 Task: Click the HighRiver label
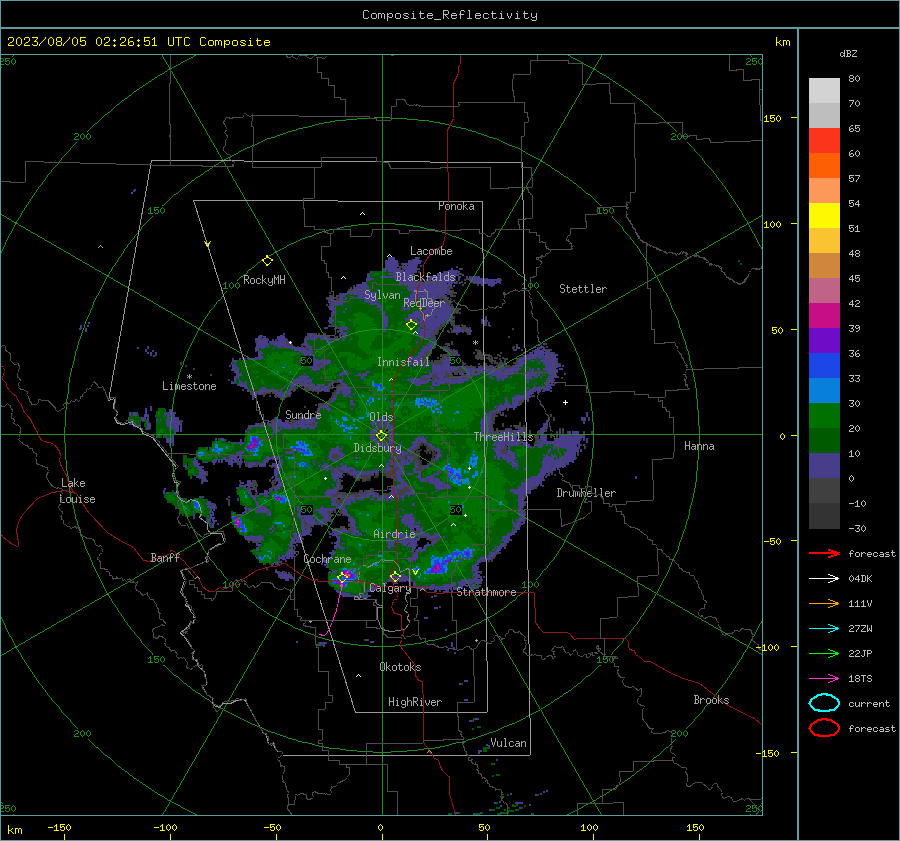point(415,702)
